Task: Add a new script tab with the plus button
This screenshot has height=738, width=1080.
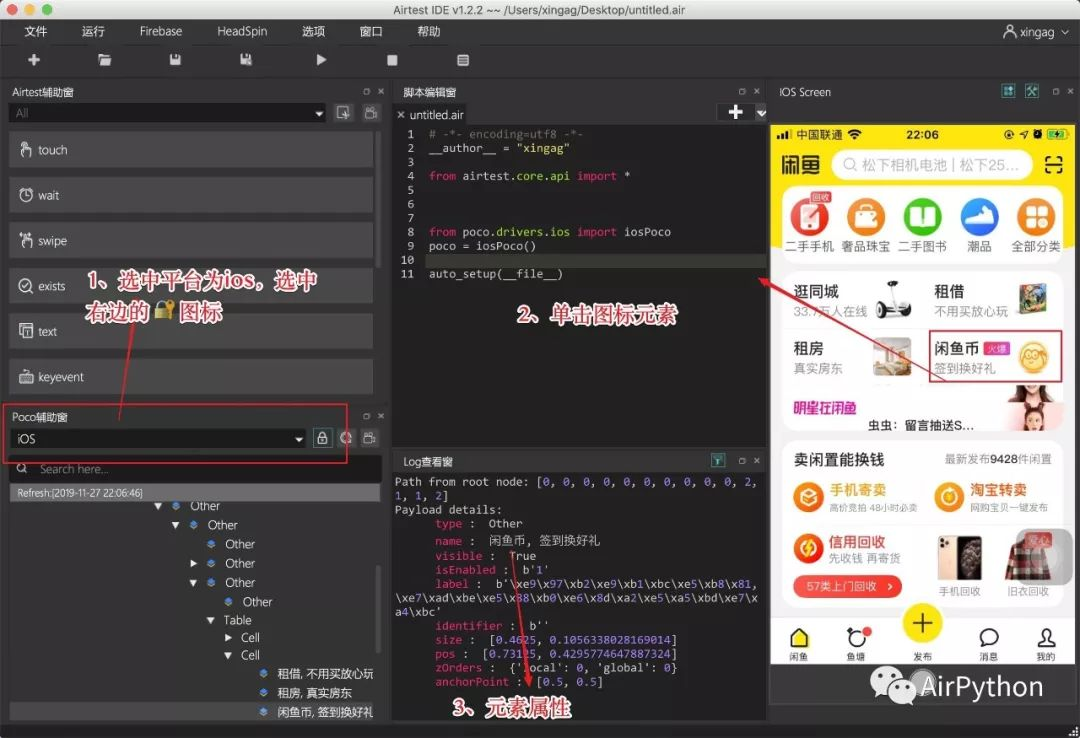Action: (736, 112)
